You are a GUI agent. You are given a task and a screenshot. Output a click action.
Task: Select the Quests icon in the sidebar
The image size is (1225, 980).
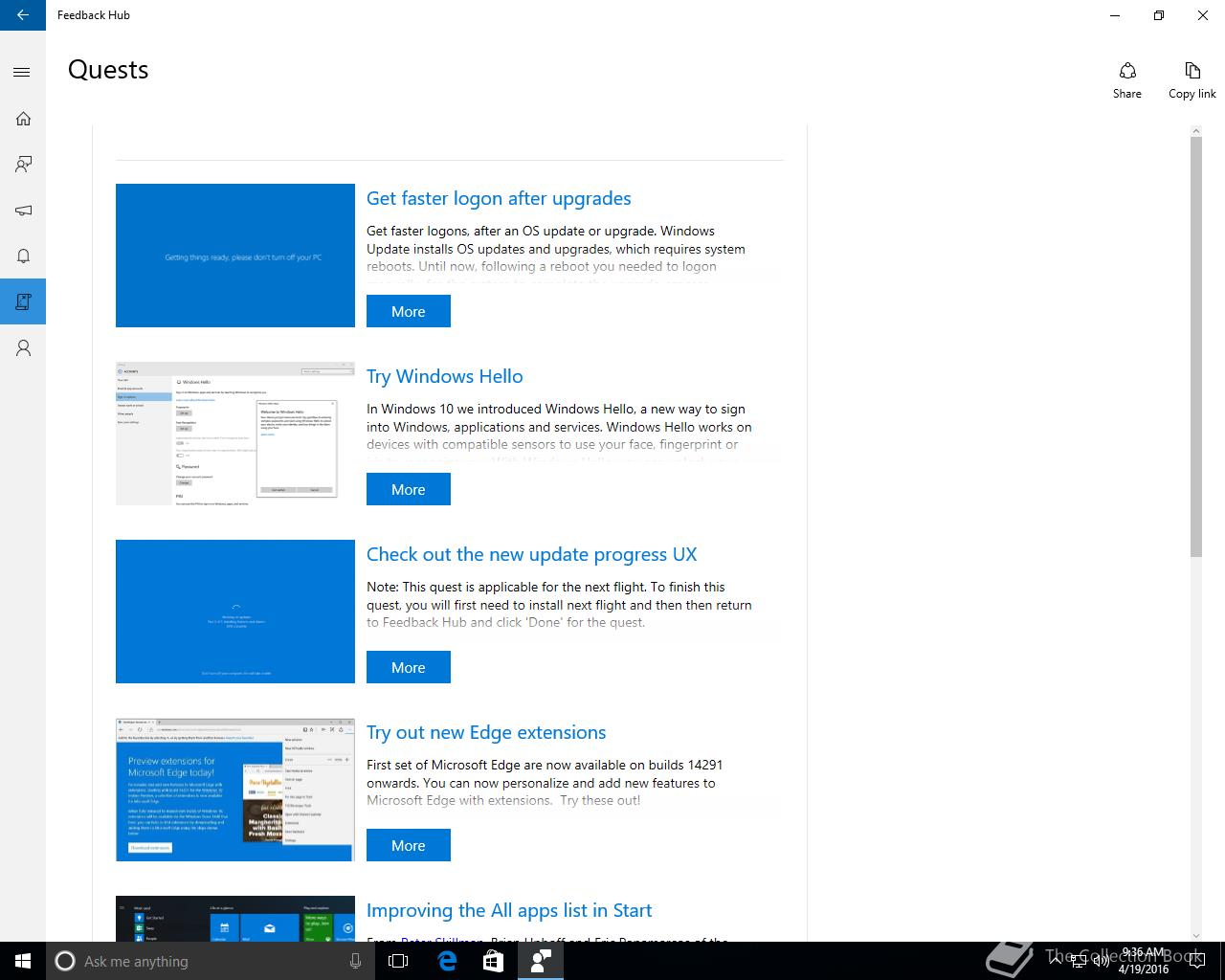[23, 302]
